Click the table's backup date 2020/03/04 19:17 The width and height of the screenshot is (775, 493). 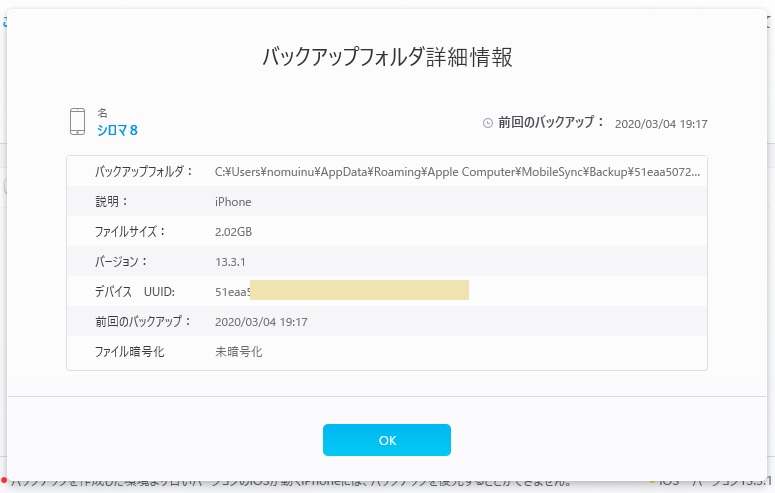[x=261, y=322]
